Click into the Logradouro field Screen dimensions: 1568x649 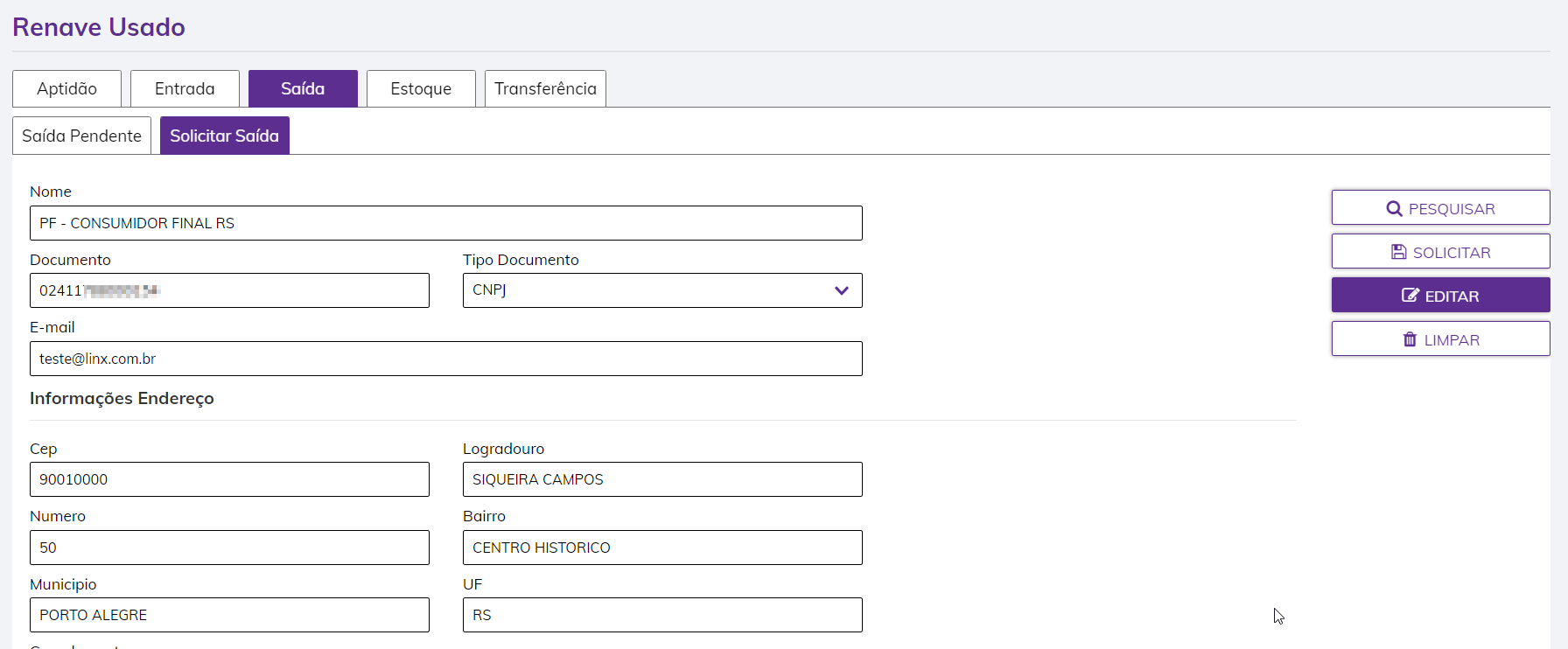point(662,479)
